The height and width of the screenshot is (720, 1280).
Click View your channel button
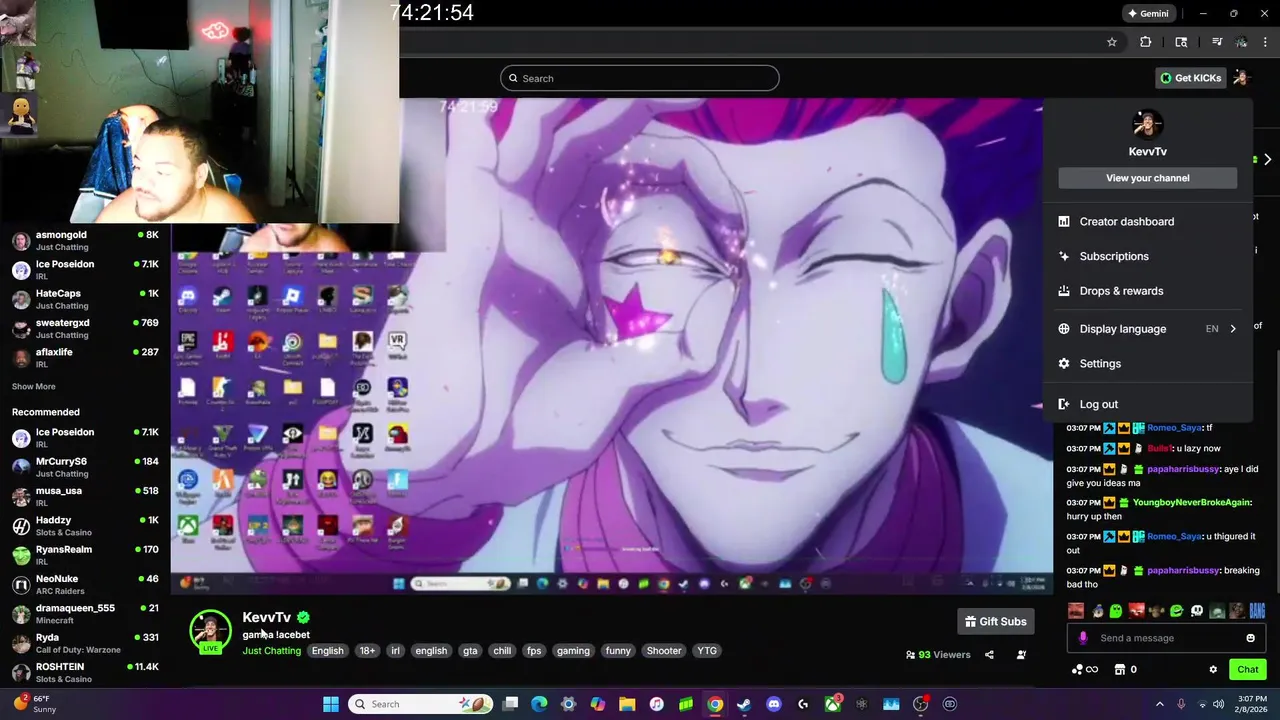[x=1148, y=178]
